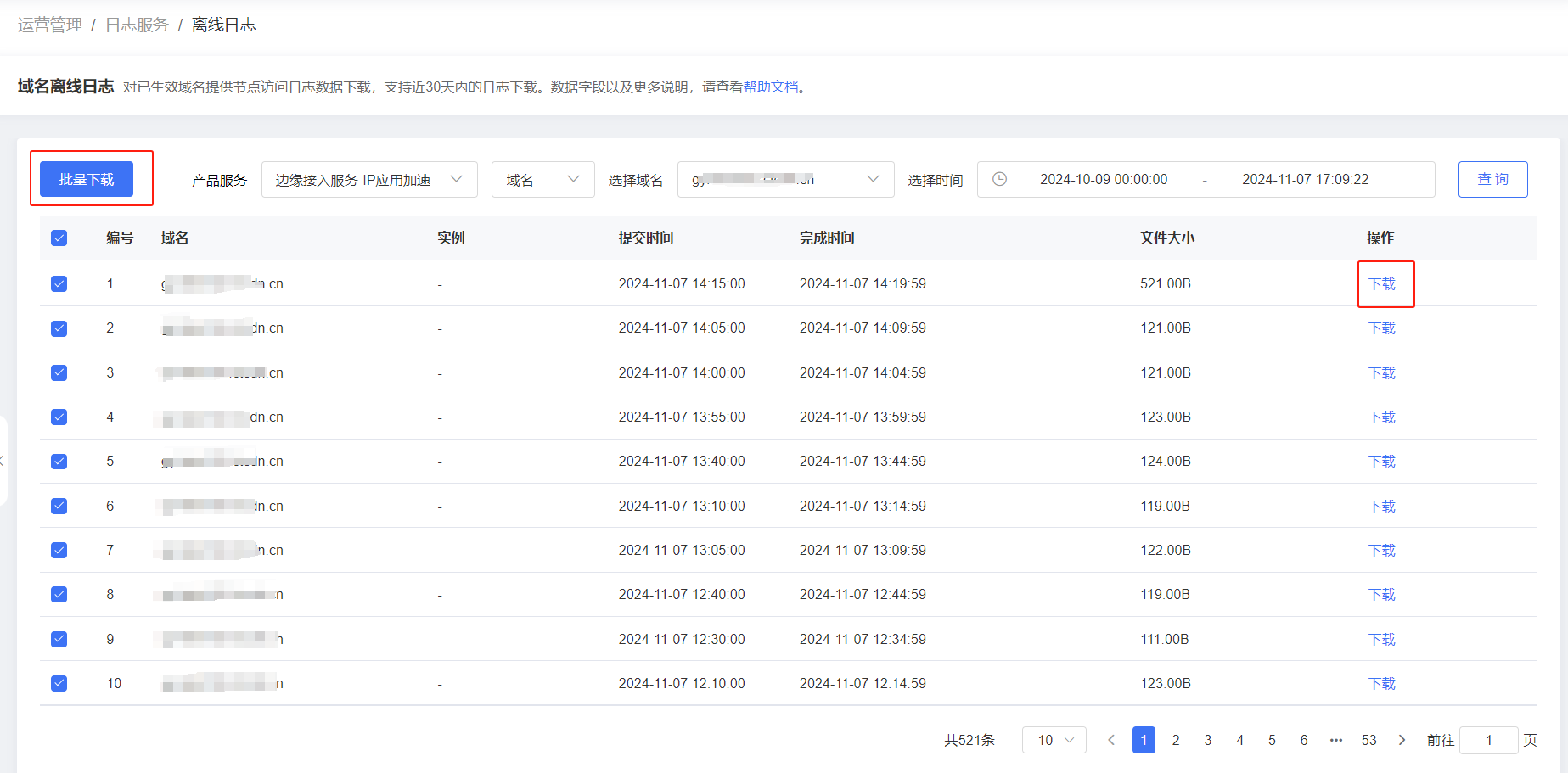Click the 提交时间 column header

point(646,238)
